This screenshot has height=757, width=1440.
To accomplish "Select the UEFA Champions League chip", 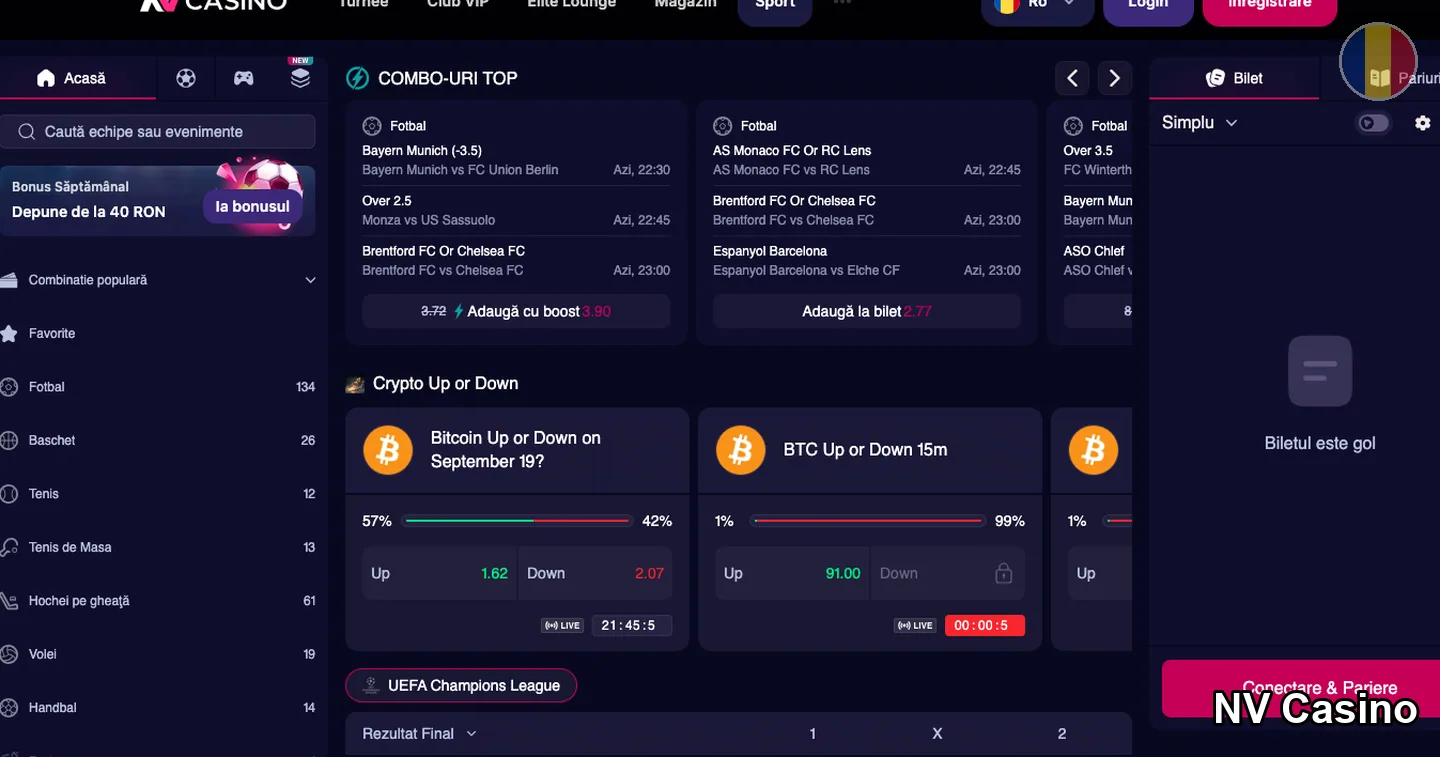I will (x=461, y=685).
